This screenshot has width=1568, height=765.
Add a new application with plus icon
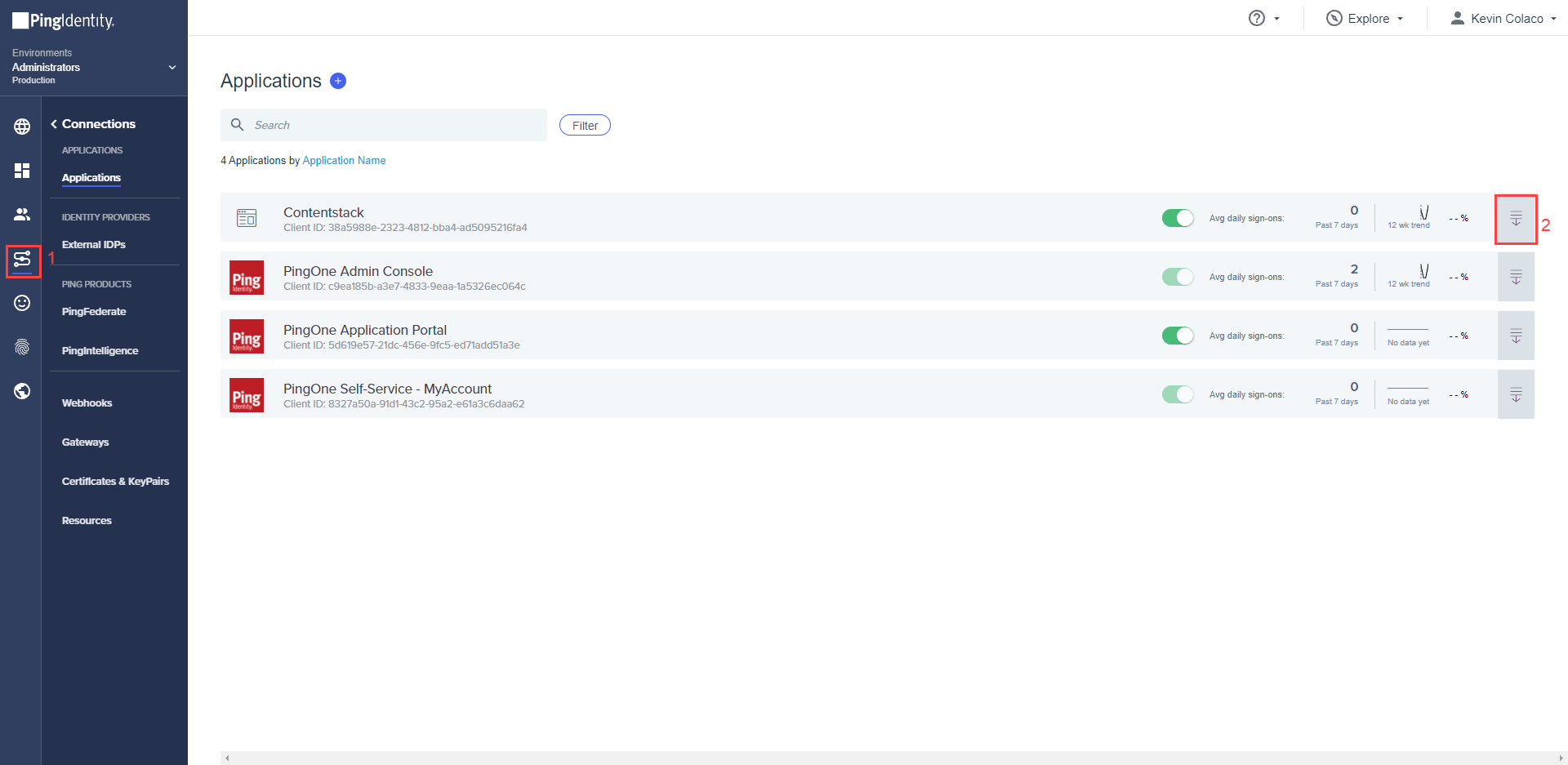tap(338, 81)
